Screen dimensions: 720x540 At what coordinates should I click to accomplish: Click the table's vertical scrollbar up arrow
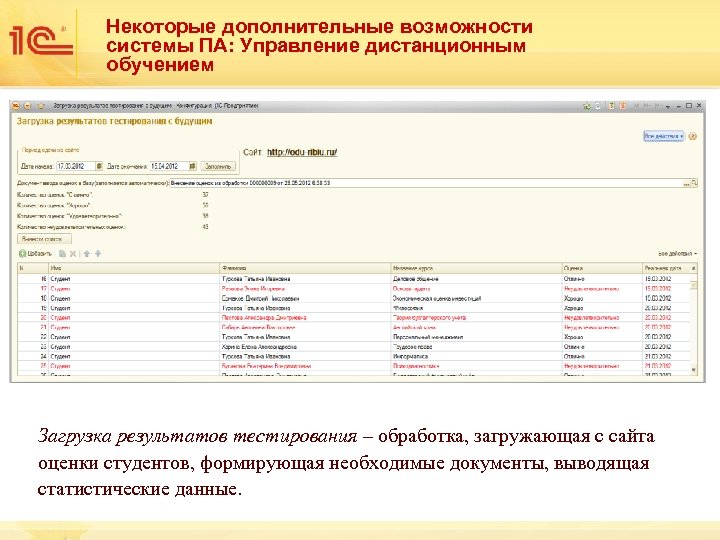694,268
